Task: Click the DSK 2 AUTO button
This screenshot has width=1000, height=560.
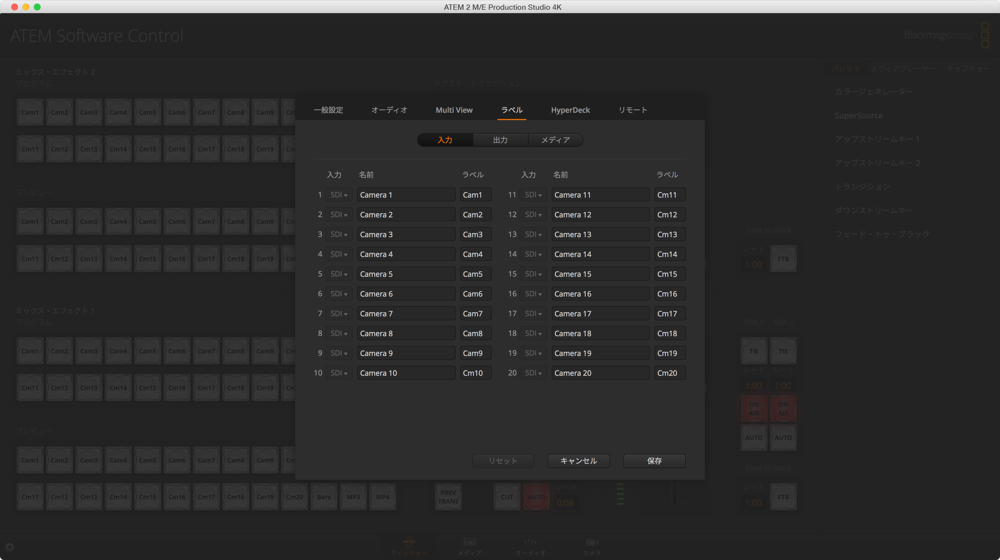Action: pos(783,438)
